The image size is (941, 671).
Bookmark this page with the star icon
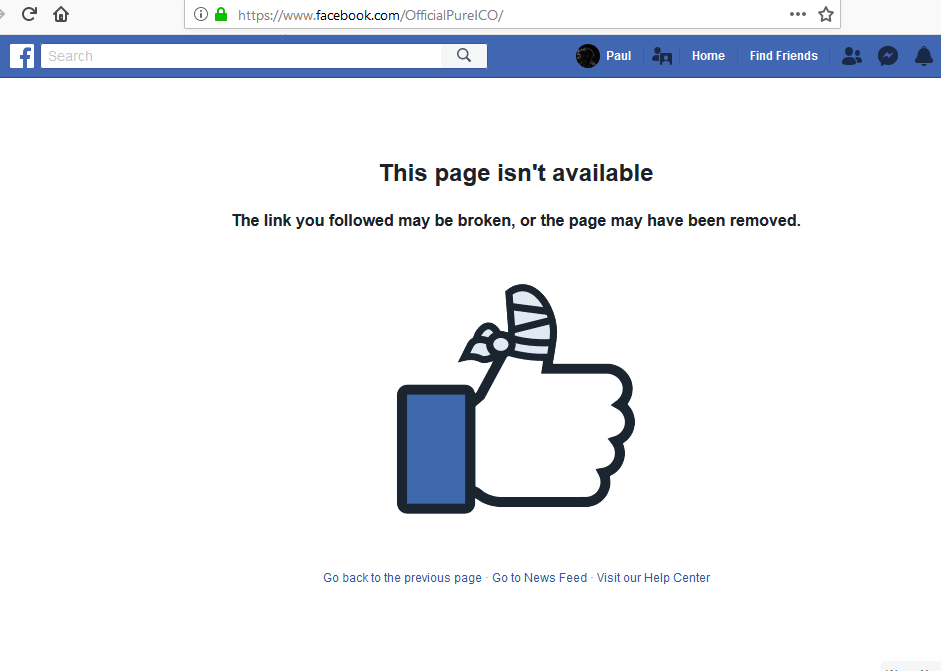pos(826,14)
